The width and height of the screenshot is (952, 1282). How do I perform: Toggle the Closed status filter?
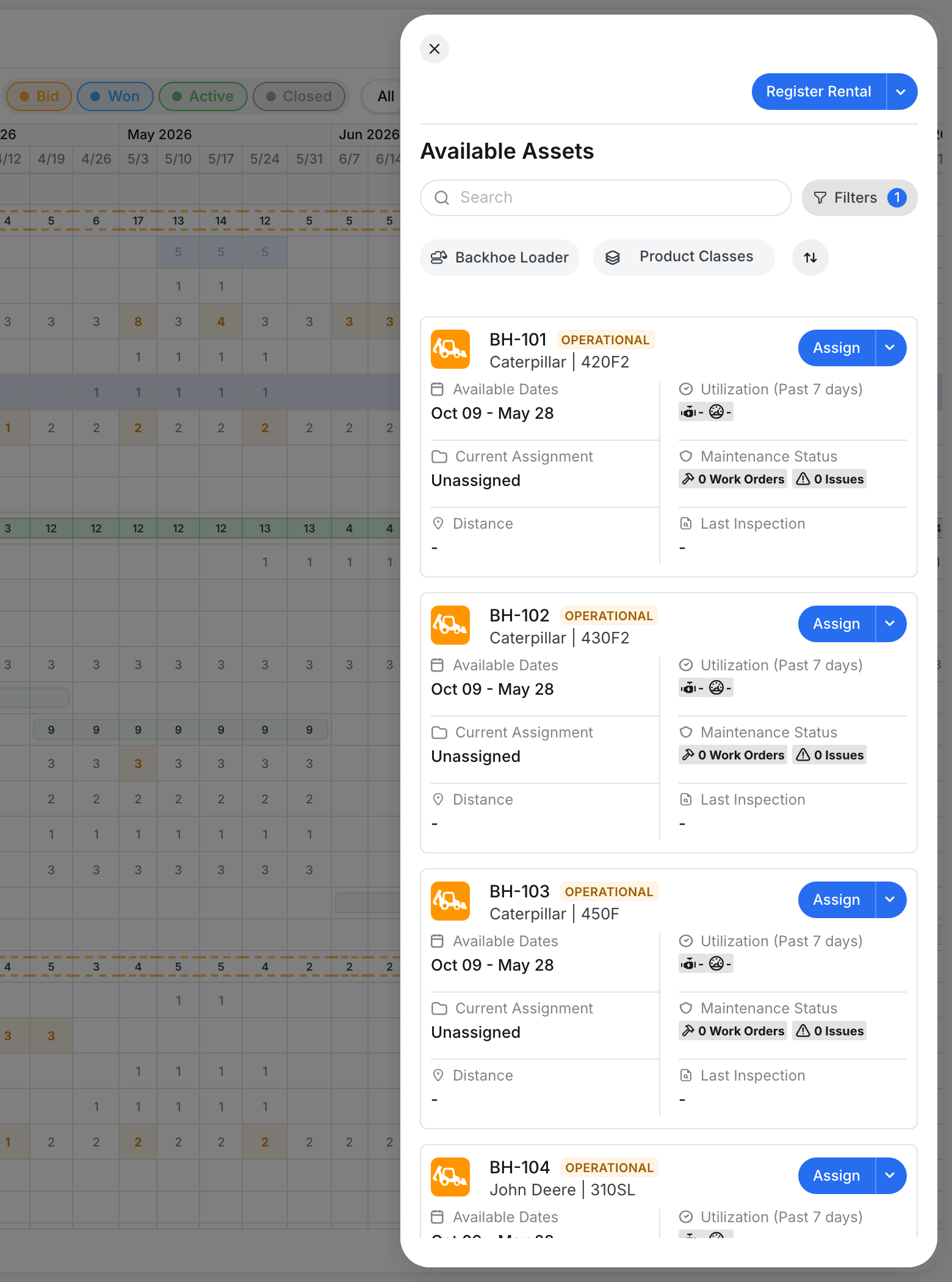pyautogui.click(x=299, y=96)
